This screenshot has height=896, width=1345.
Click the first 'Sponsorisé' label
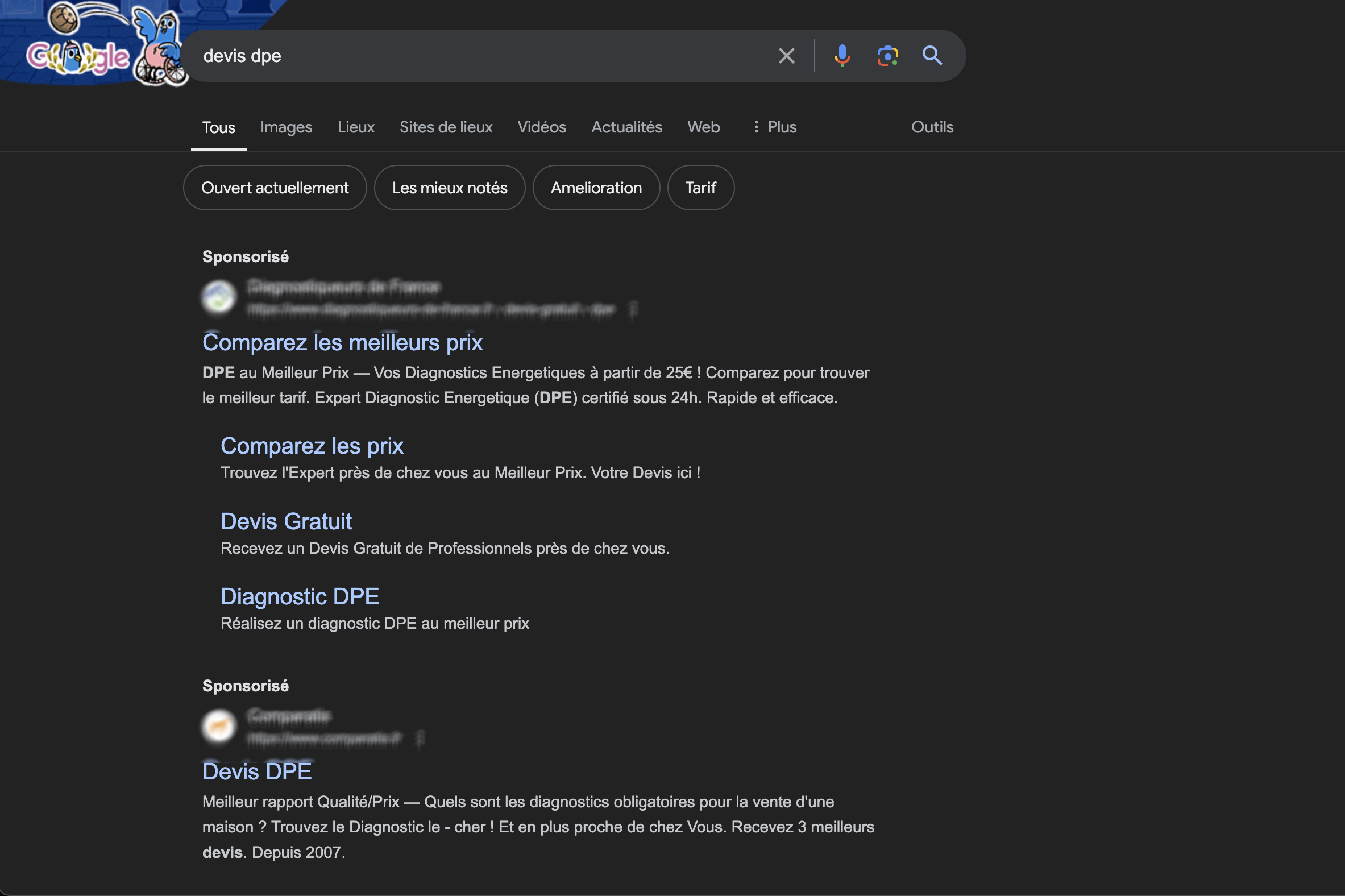pyautogui.click(x=246, y=256)
